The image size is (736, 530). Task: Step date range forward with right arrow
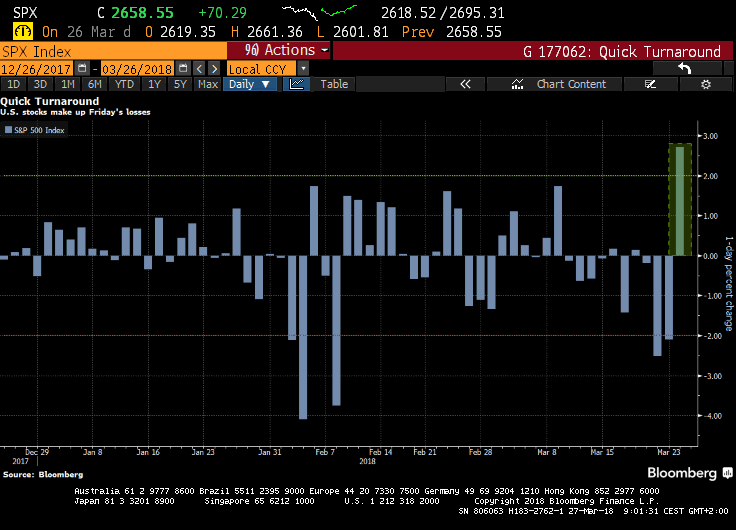213,68
